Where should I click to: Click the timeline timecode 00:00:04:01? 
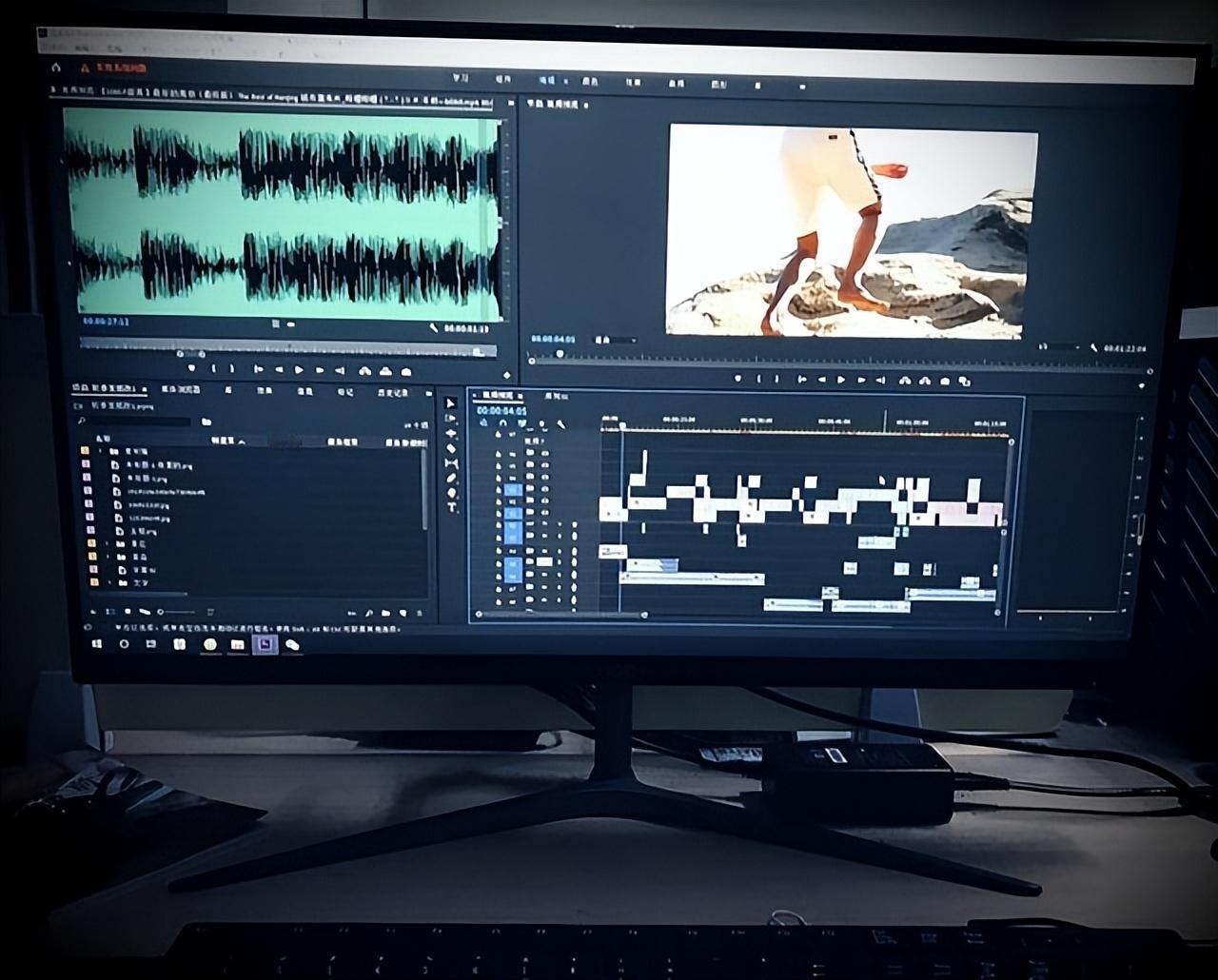click(501, 410)
